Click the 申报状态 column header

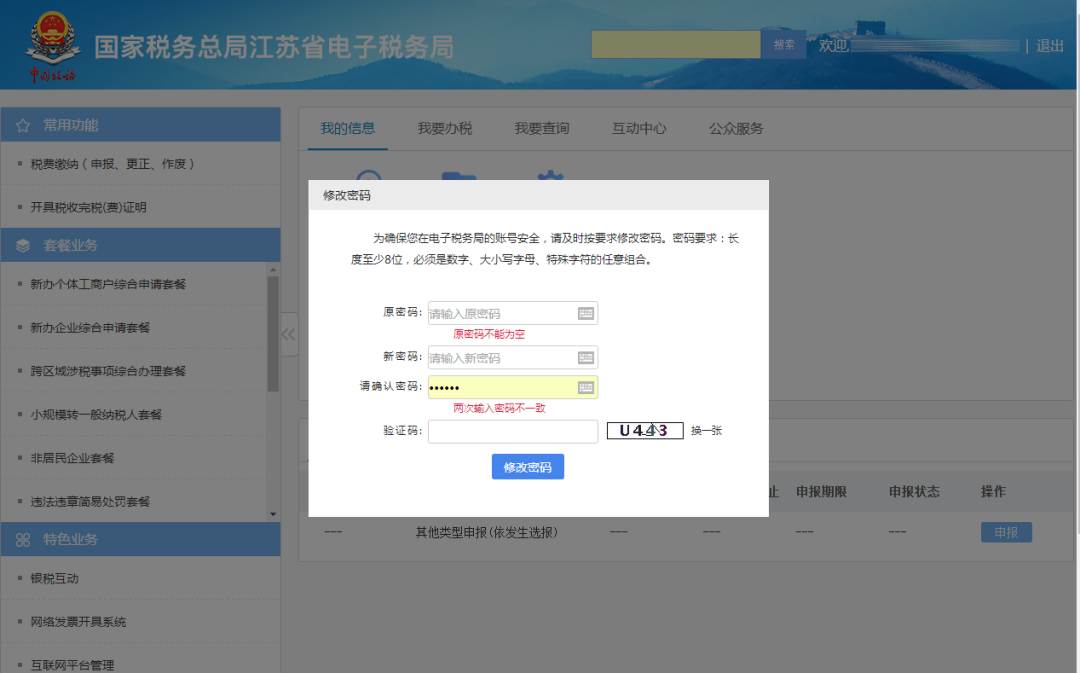(914, 492)
